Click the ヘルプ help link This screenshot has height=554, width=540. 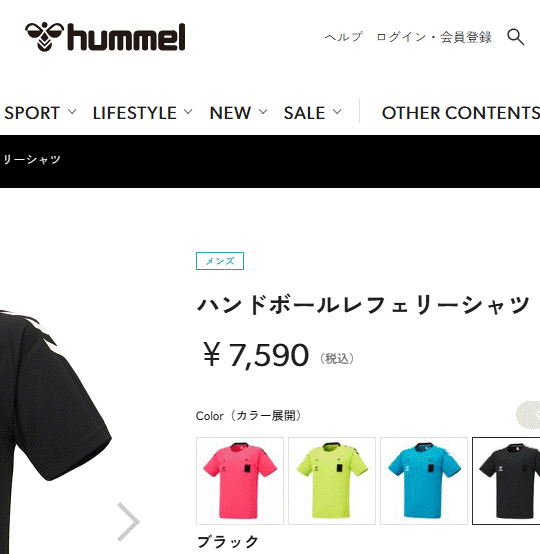pyautogui.click(x=344, y=37)
